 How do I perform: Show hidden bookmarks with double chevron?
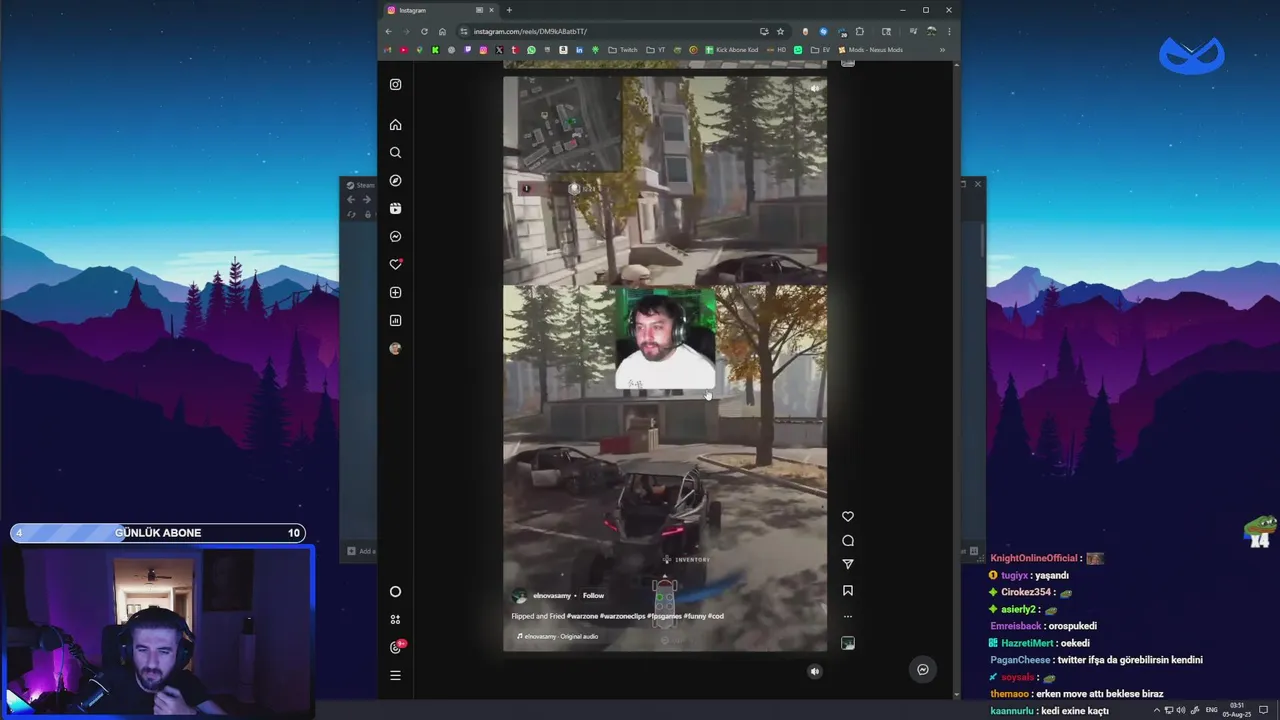tap(942, 50)
